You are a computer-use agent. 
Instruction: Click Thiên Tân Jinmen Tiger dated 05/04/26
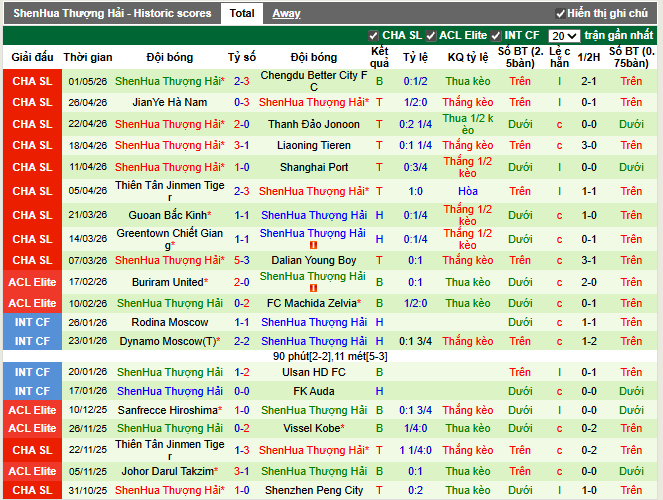[170, 191]
